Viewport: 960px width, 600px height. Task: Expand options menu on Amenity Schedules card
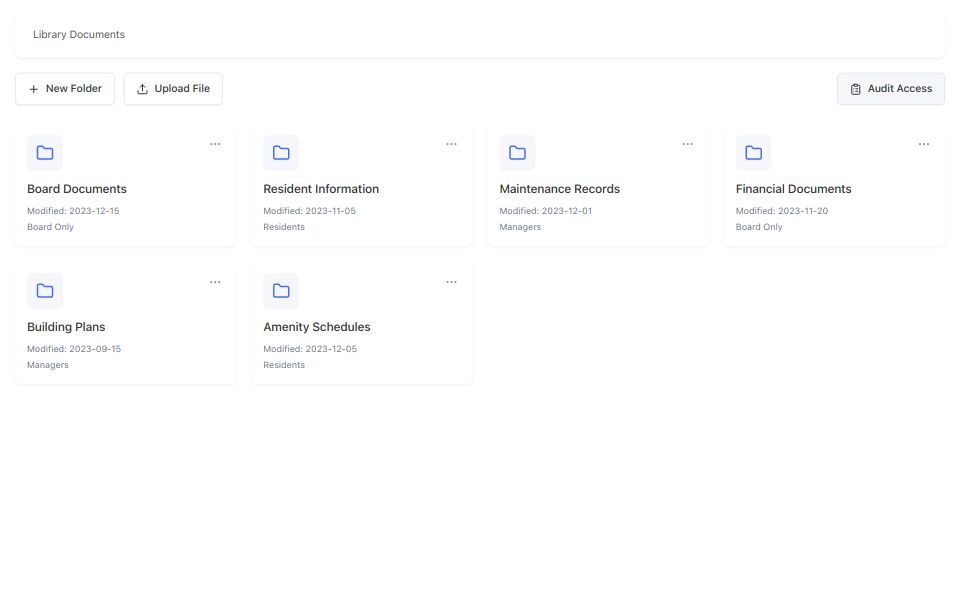point(451,282)
